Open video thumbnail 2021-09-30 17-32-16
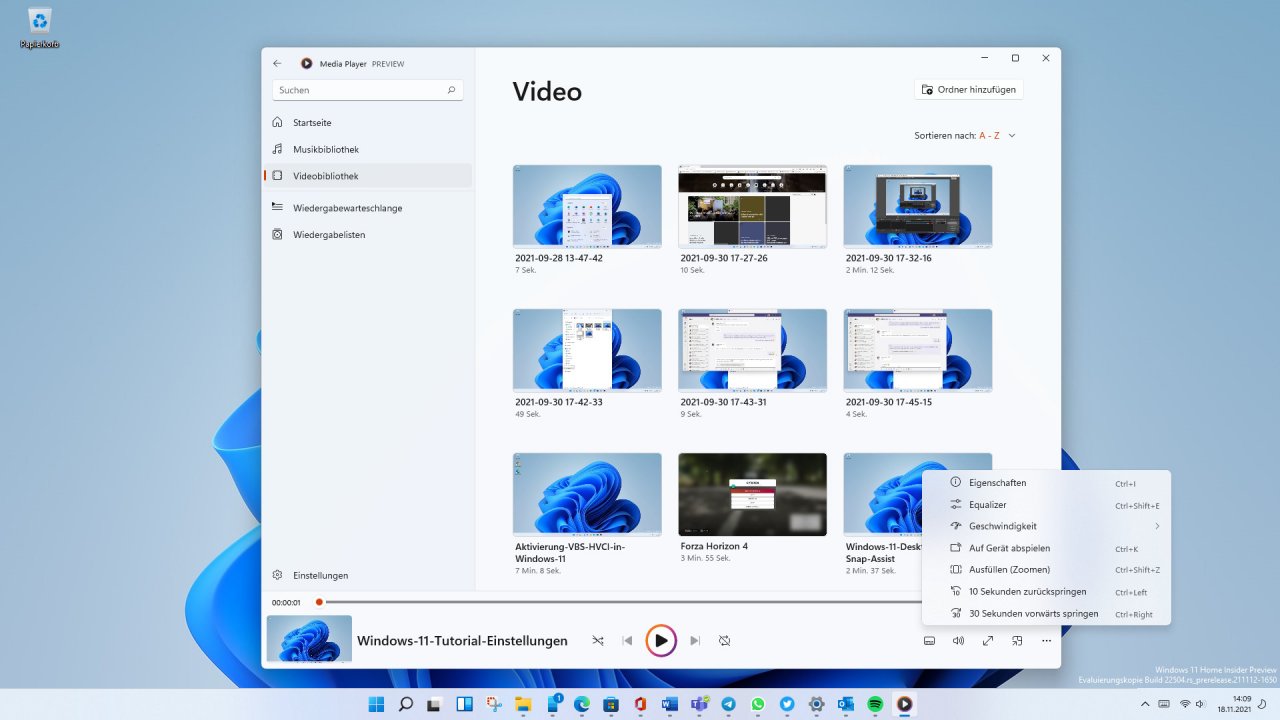 pyautogui.click(x=918, y=206)
